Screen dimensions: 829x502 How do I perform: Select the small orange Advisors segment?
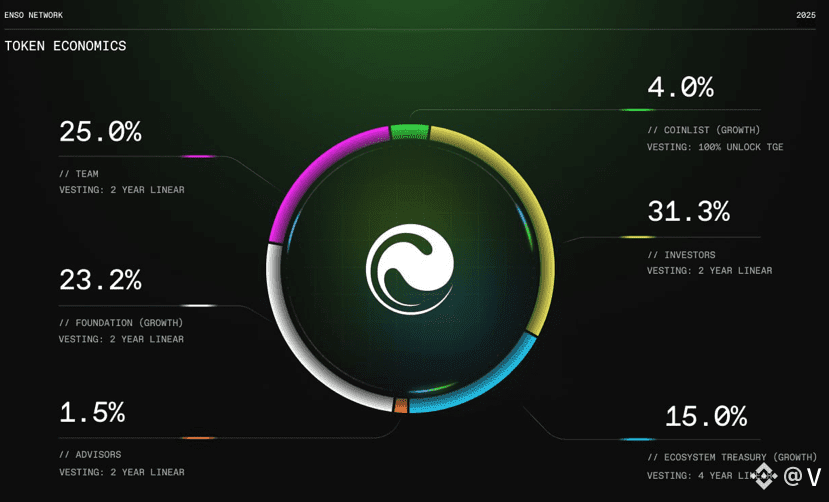coord(401,406)
